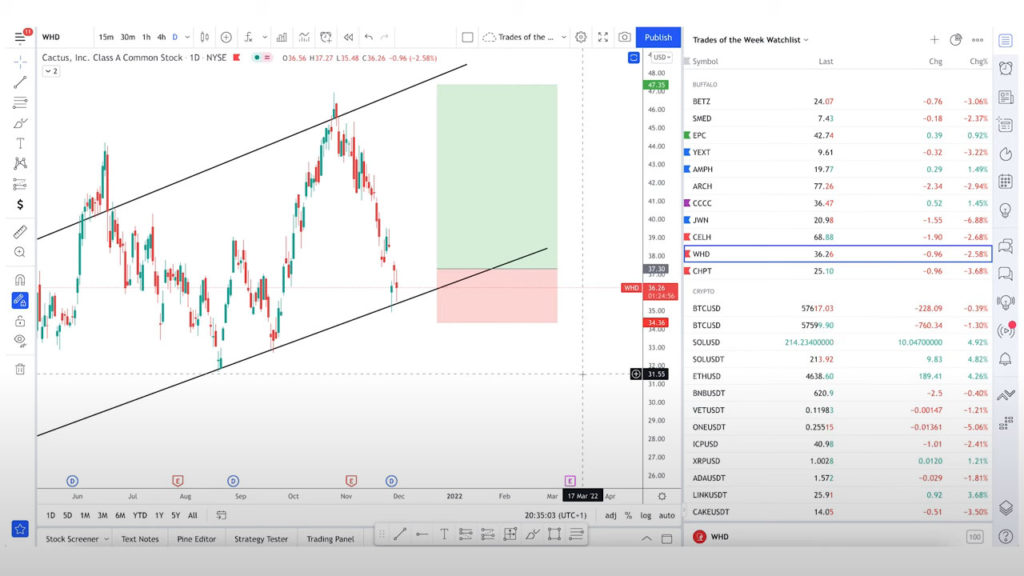Select the trend line drawing tool
The image size is (1024, 576).
20,82
